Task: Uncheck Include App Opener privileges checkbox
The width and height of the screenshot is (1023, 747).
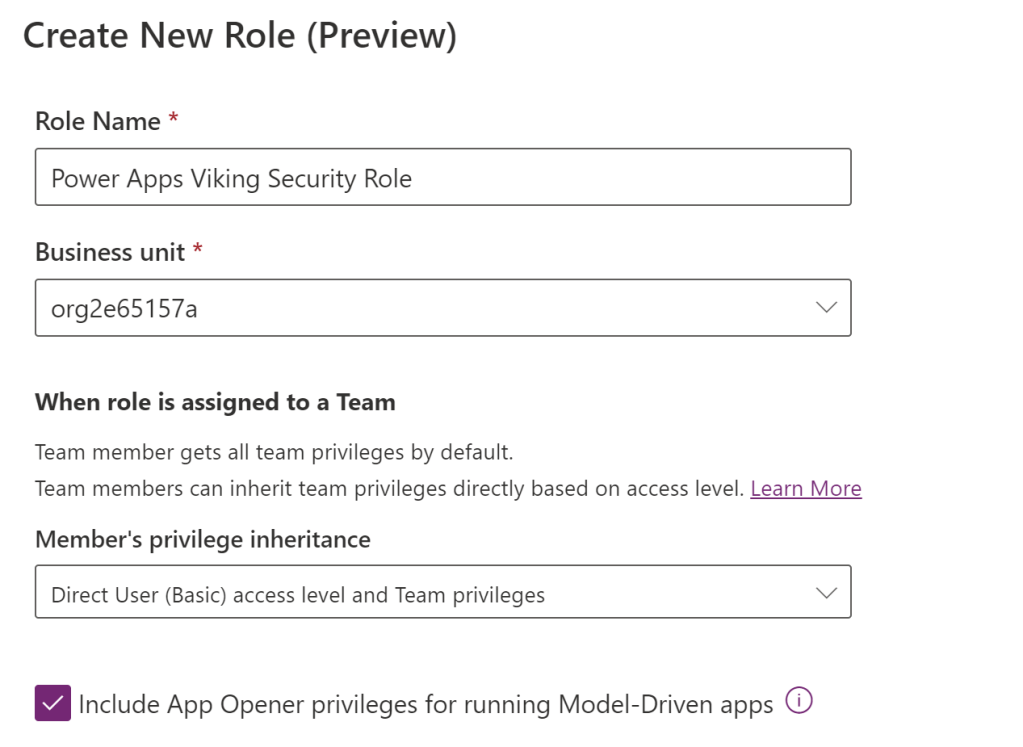Action: [52, 703]
